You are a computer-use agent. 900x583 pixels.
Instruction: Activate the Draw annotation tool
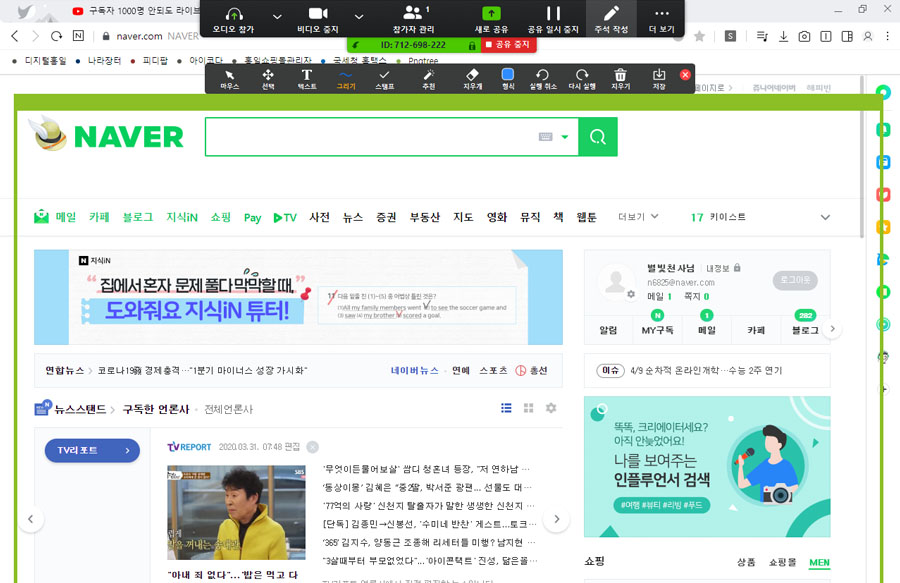(x=346, y=79)
